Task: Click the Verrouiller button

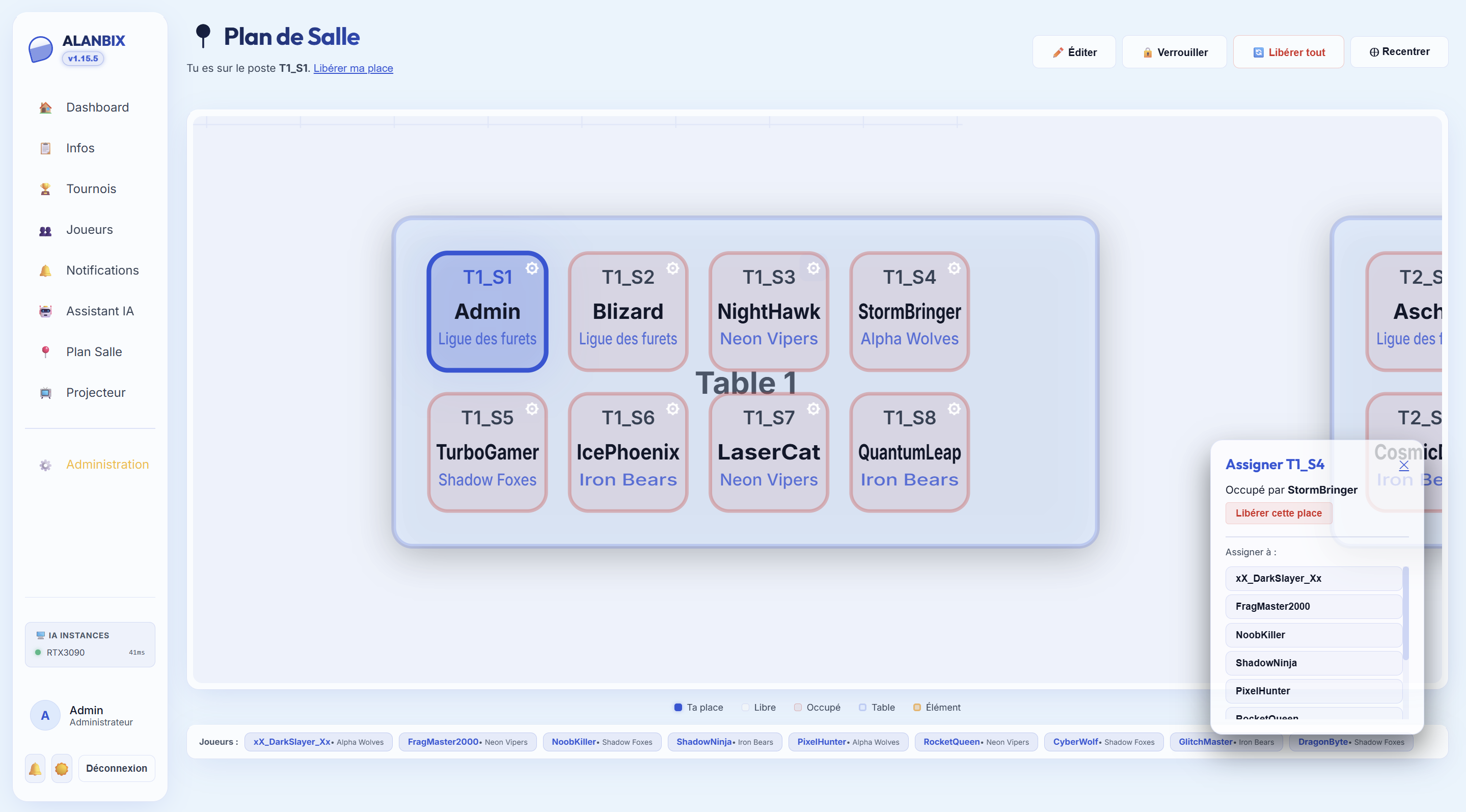Action: click(1175, 52)
